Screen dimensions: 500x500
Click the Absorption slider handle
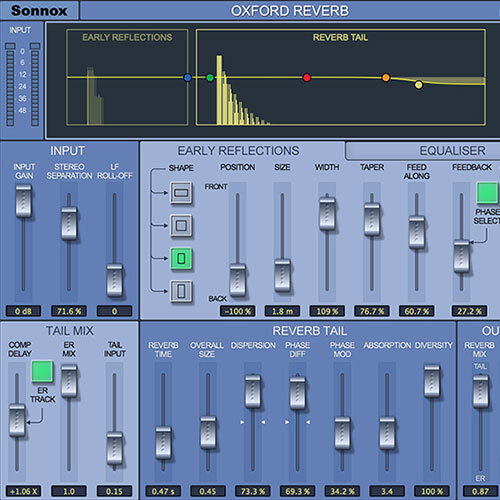pyautogui.click(x=387, y=433)
